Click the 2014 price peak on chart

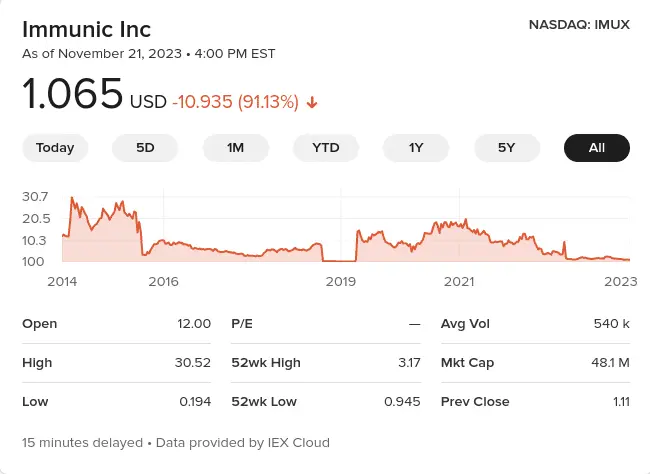click(x=72, y=199)
